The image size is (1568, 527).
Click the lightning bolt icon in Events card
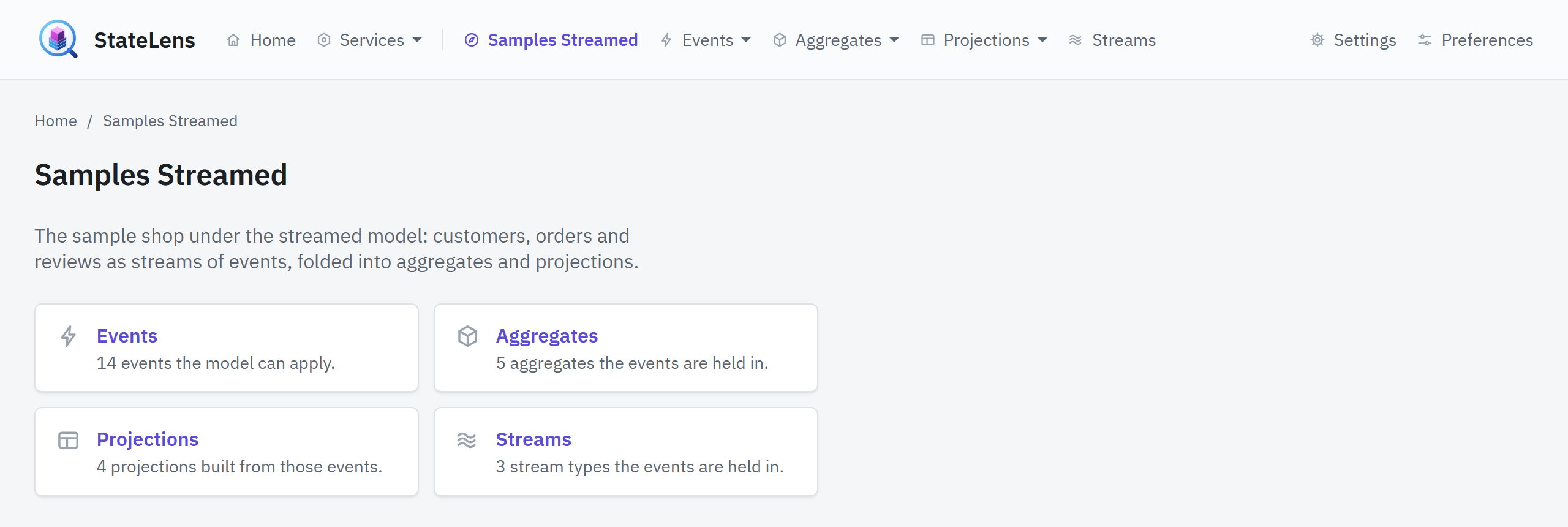pyautogui.click(x=69, y=336)
